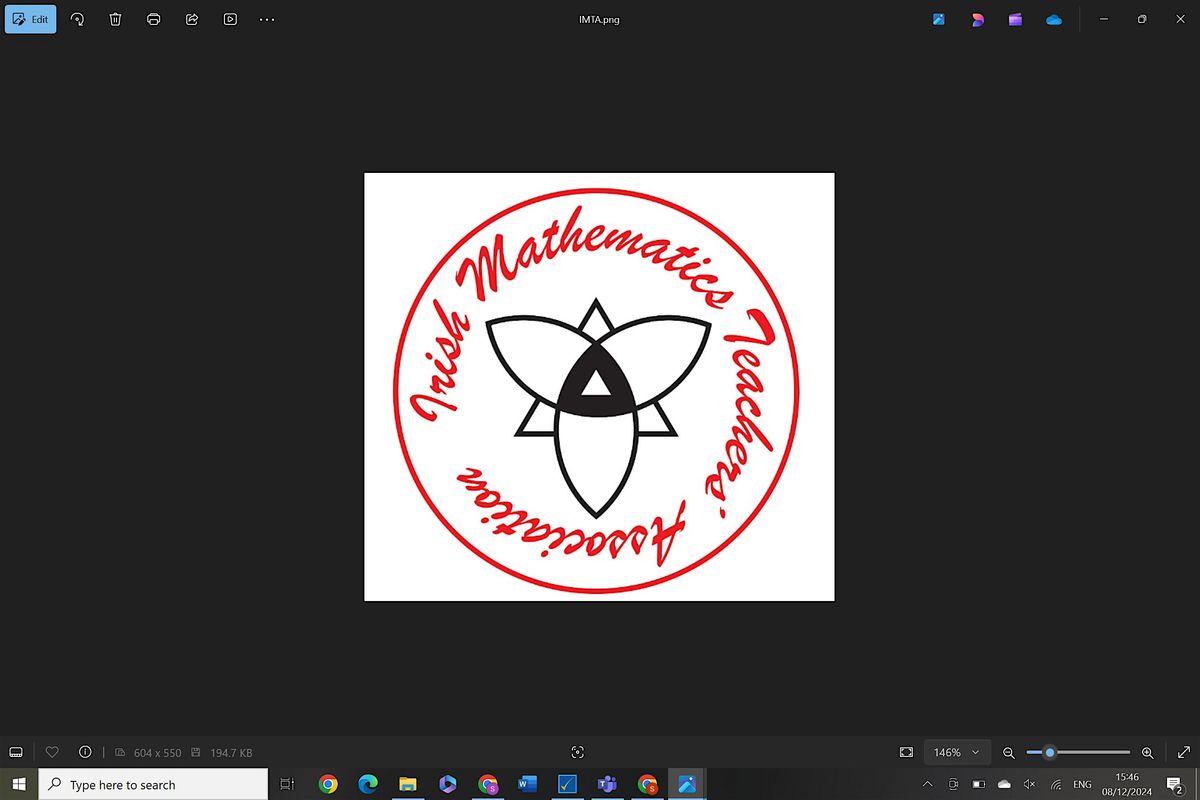This screenshot has width=1200, height=800.
Task: Toggle the filmstrip view at bottom left
Action: click(16, 752)
